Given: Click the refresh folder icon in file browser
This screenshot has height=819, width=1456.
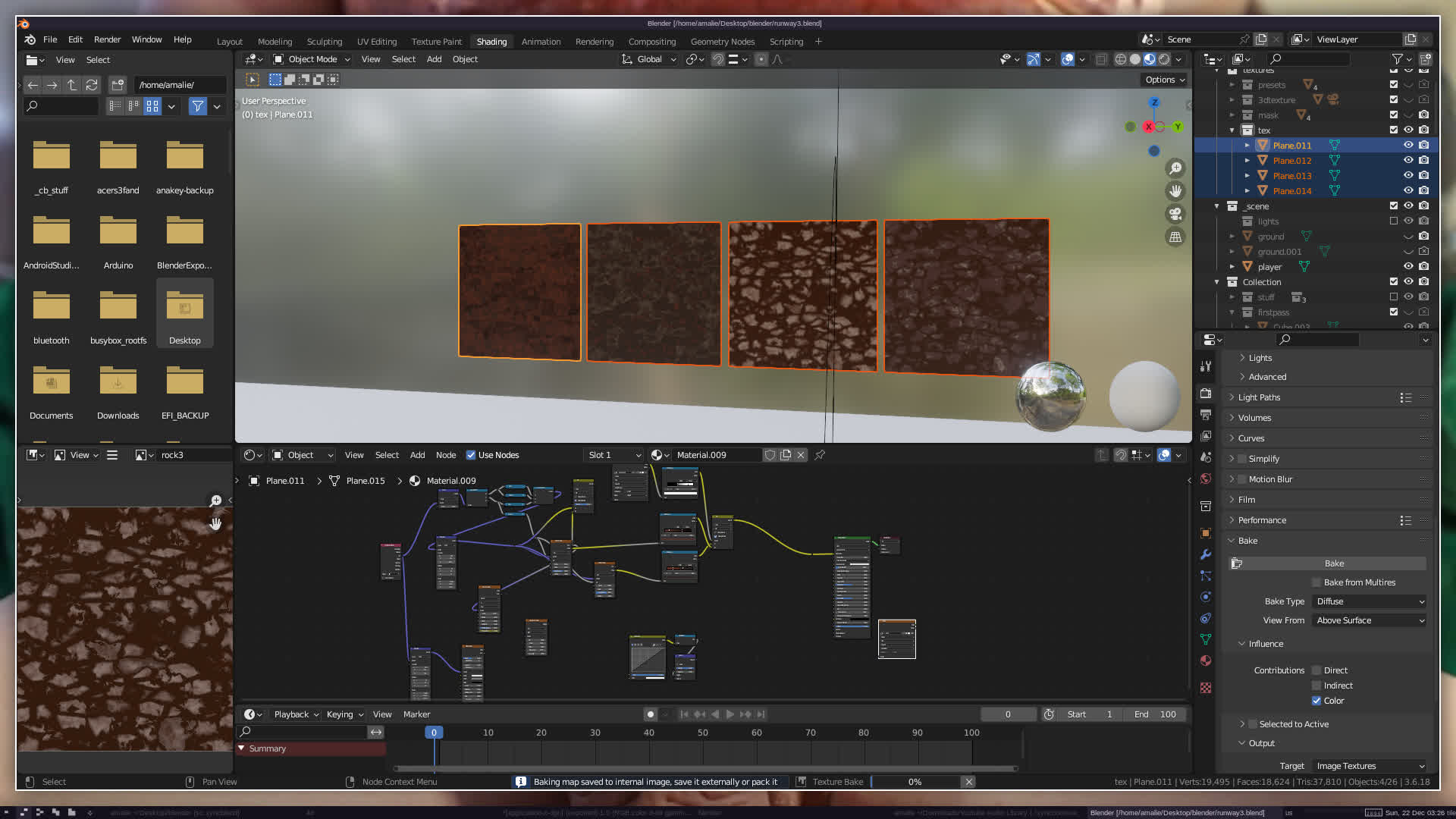Looking at the screenshot, I should tap(92, 85).
